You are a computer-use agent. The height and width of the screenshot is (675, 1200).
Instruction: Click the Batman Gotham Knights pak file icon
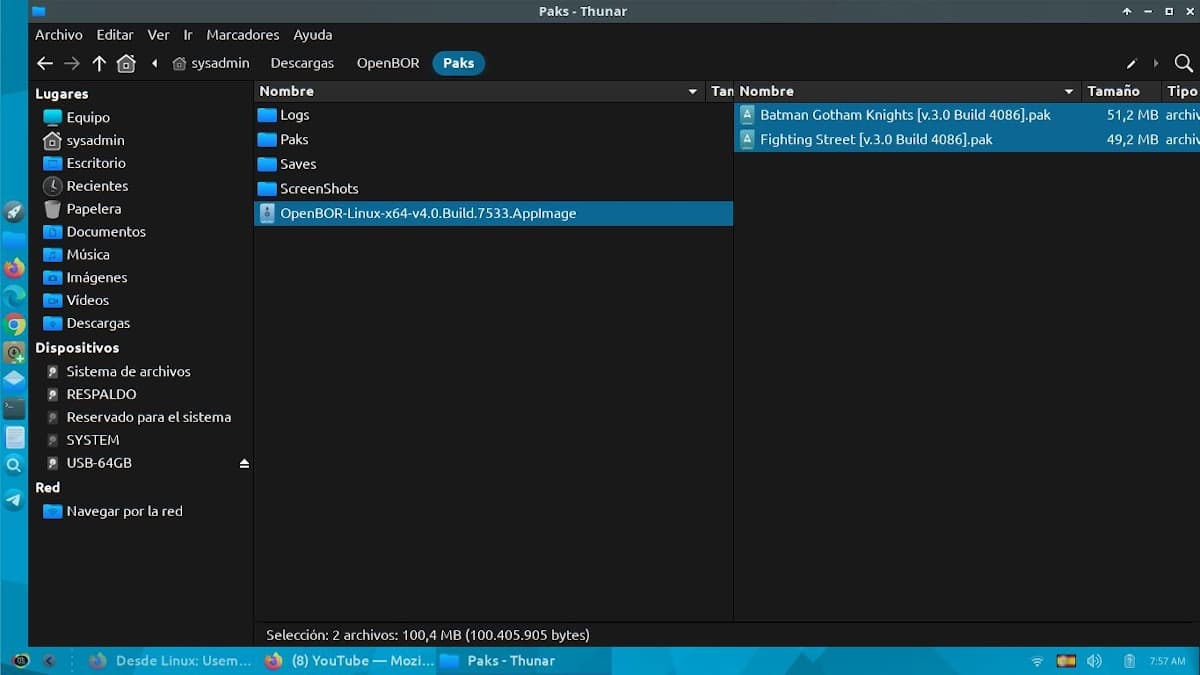(x=747, y=115)
